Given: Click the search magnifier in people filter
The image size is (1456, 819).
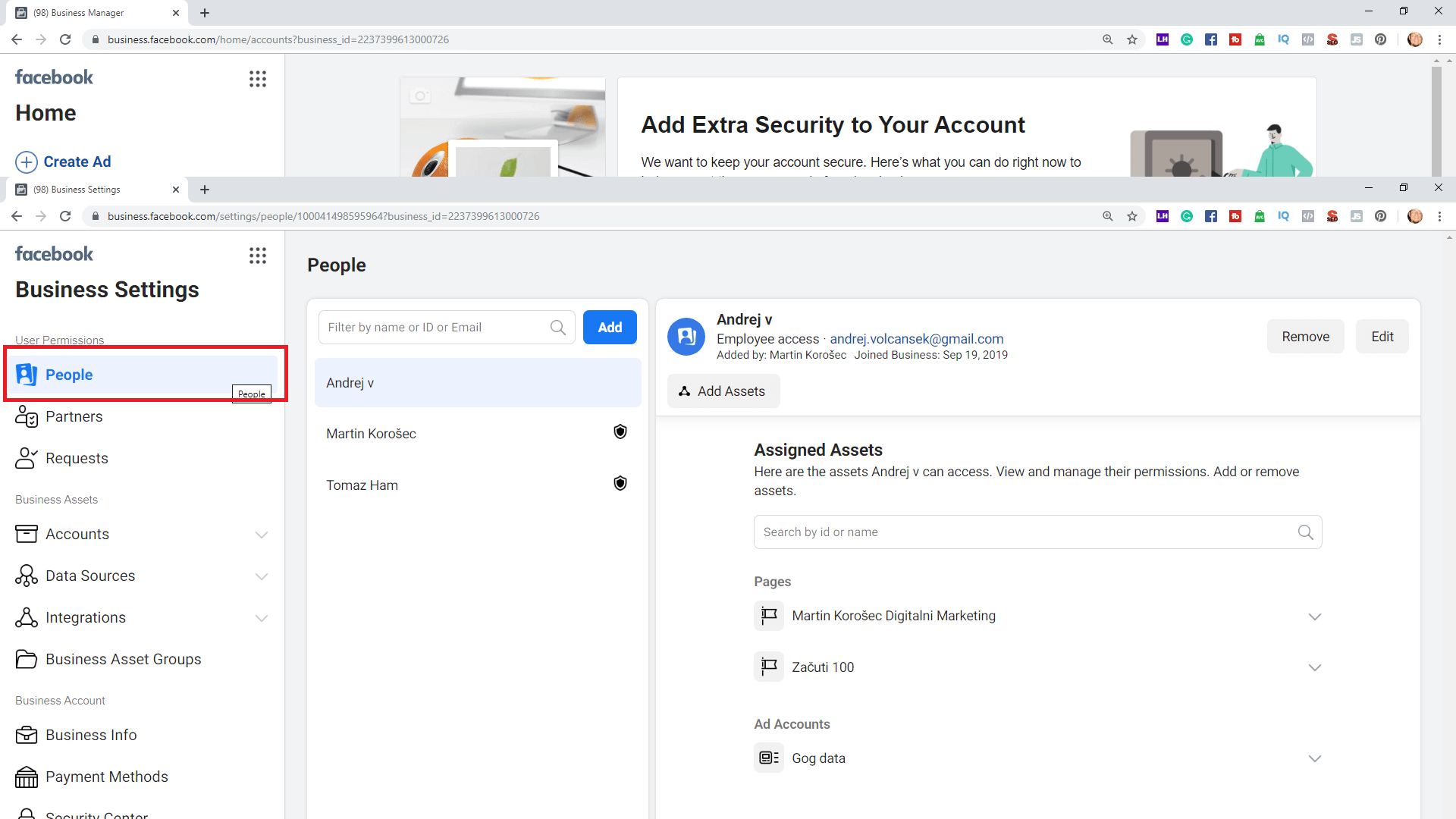Looking at the screenshot, I should point(558,328).
